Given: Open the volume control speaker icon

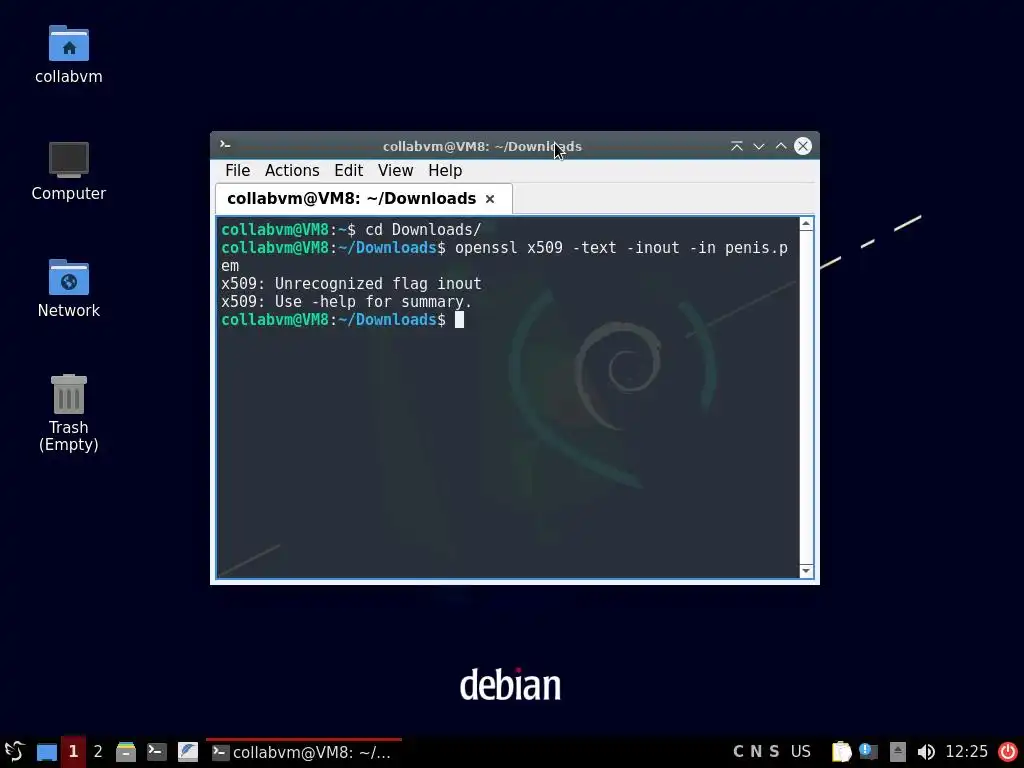Looking at the screenshot, I should [925, 752].
